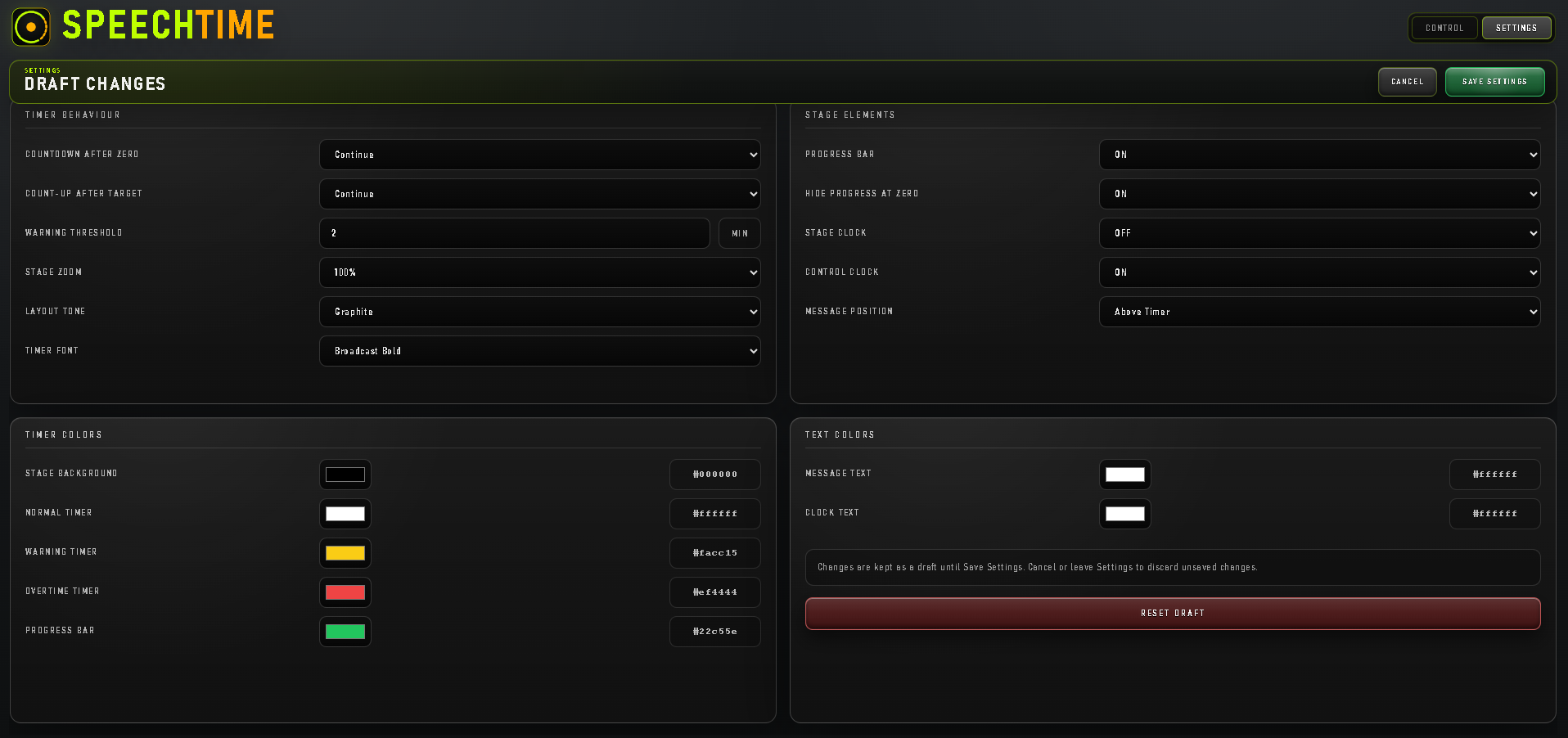Open the Control Clock dropdown
This screenshot has width=1568, height=738.
click(1320, 272)
